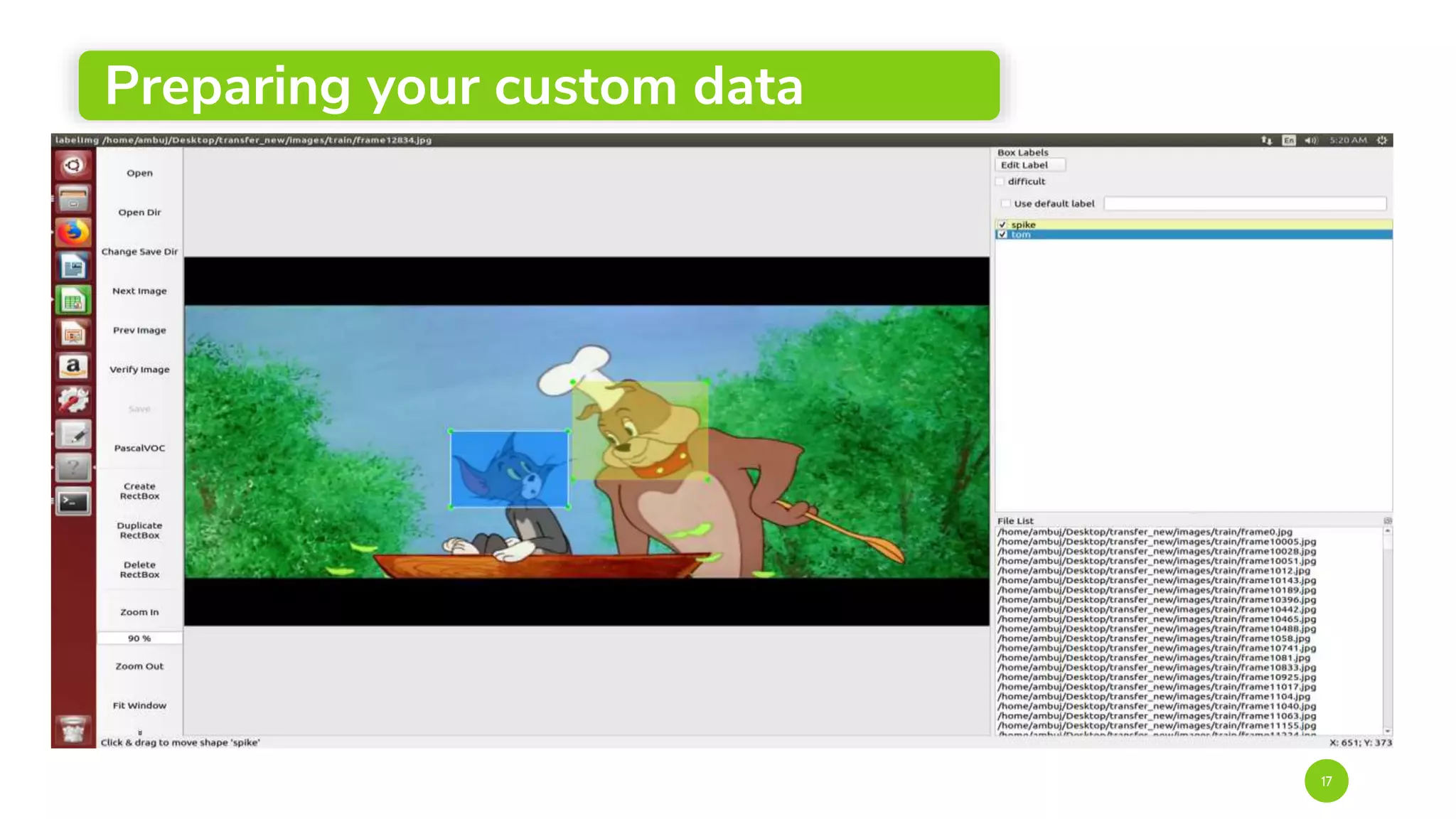The image size is (1456, 819).
Task: Launch the Files manager from dock
Action: pos(73,199)
